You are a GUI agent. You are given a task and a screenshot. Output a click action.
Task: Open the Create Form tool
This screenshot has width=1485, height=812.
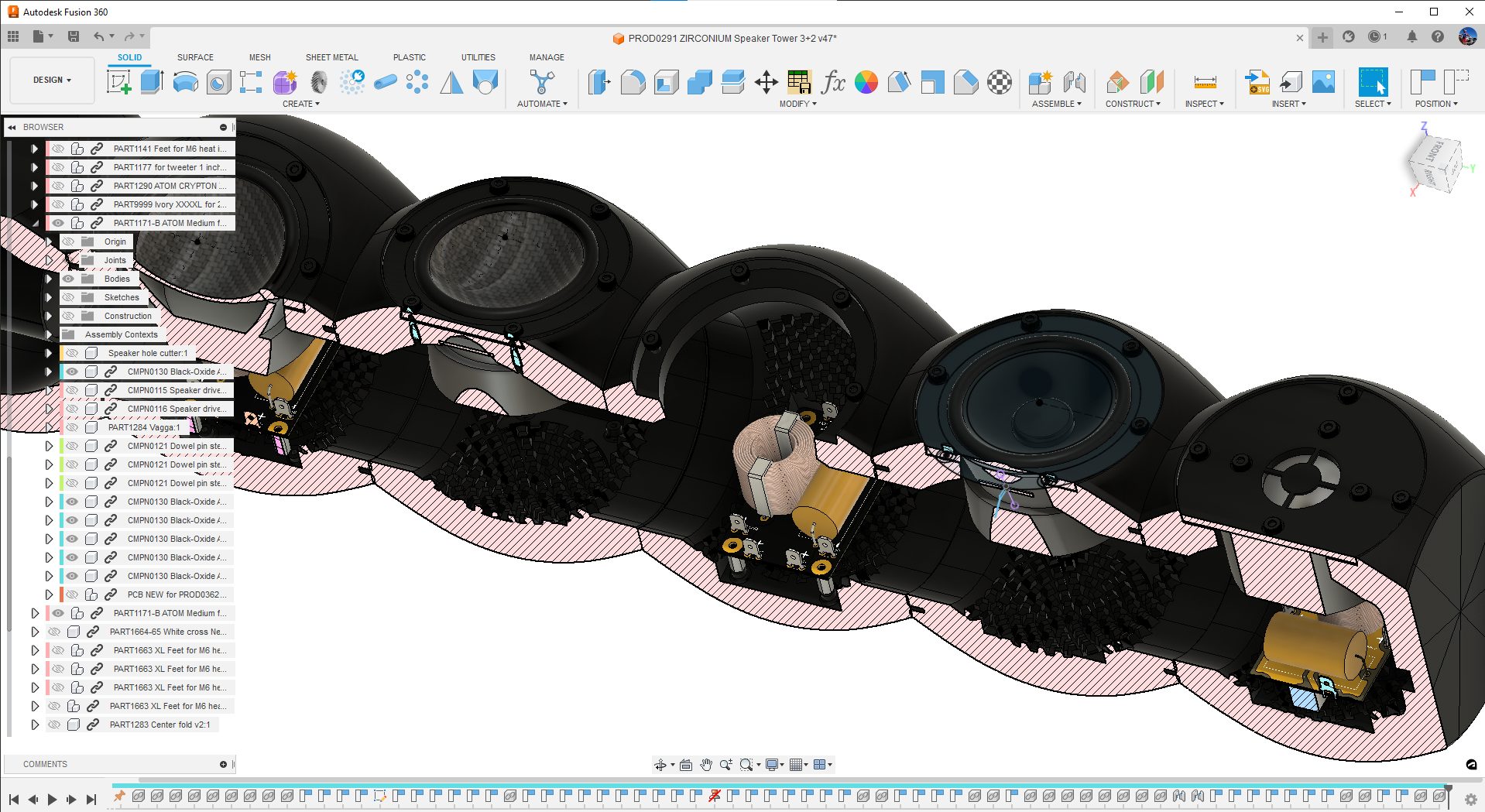coord(284,81)
